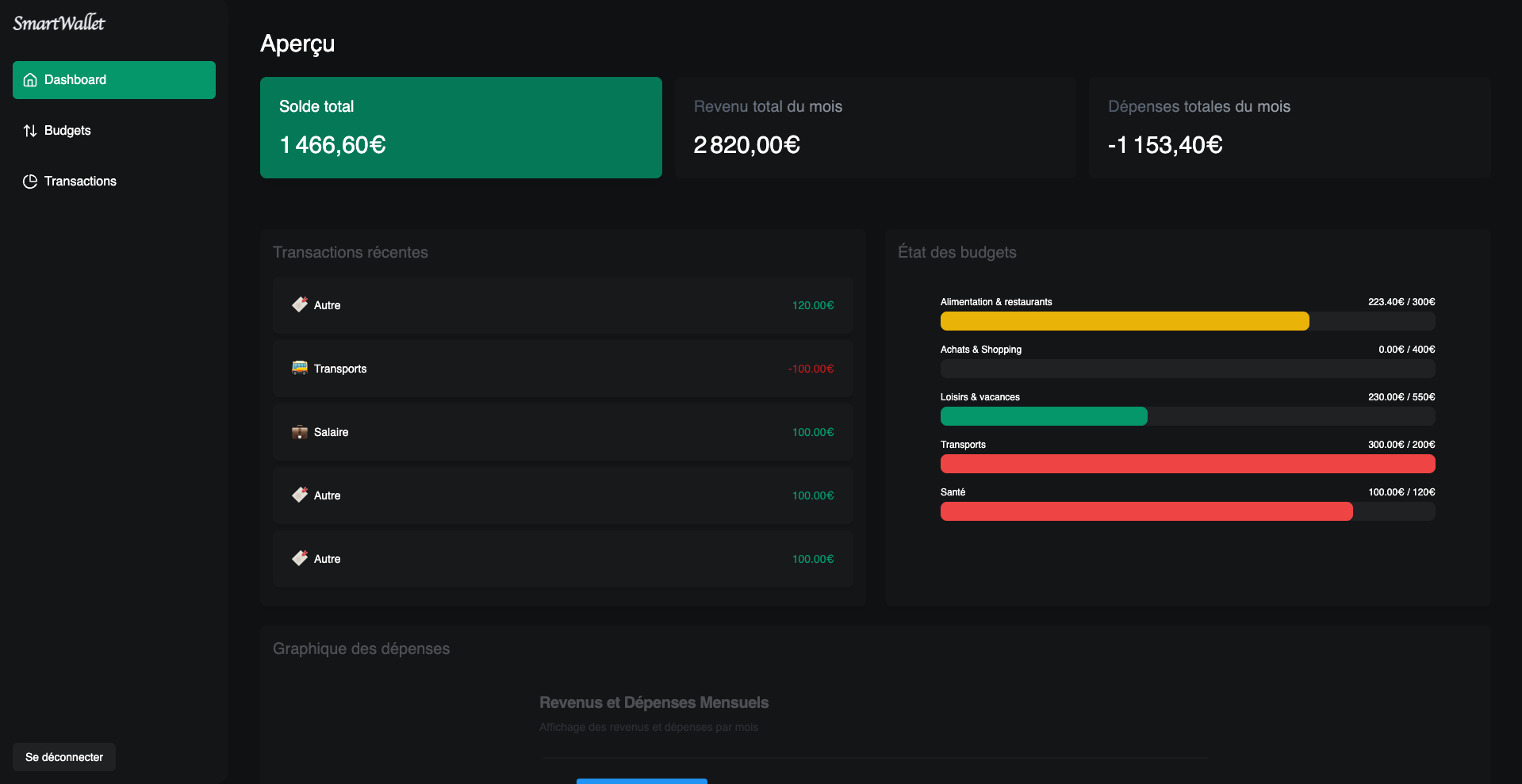Click the Santé red budget progress bar
The image size is (1522, 784).
tap(1147, 511)
